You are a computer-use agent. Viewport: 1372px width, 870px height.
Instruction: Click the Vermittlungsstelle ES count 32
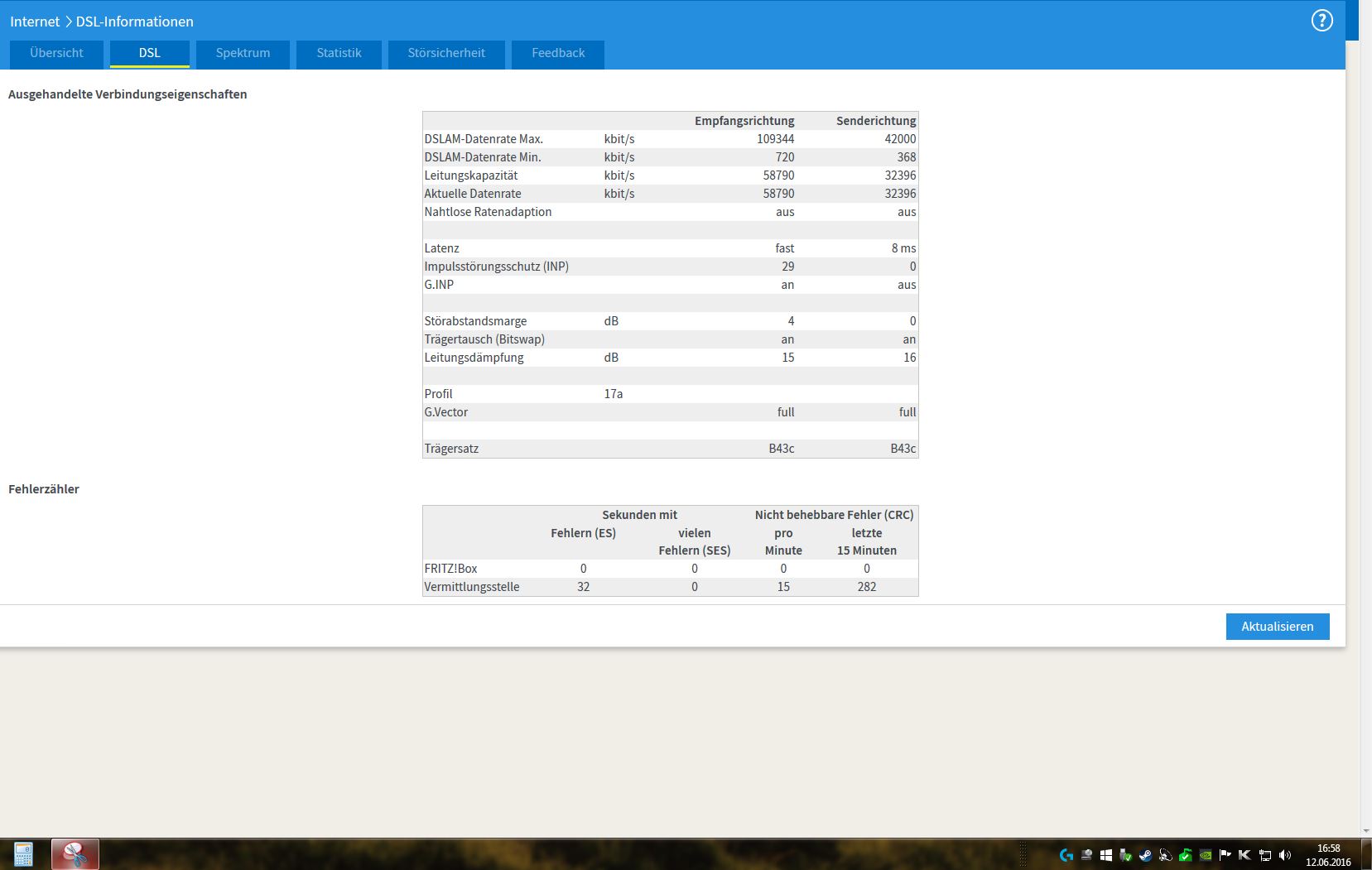[584, 587]
